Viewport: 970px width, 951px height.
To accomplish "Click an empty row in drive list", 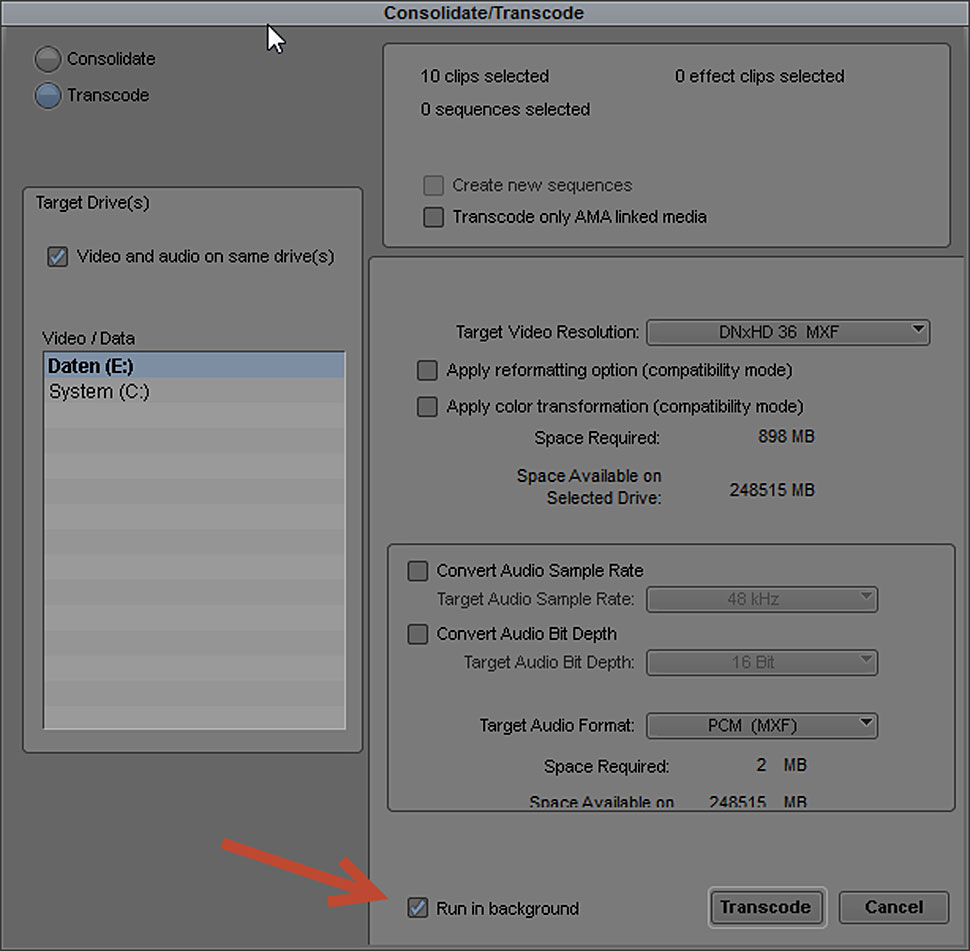I will tap(194, 540).
